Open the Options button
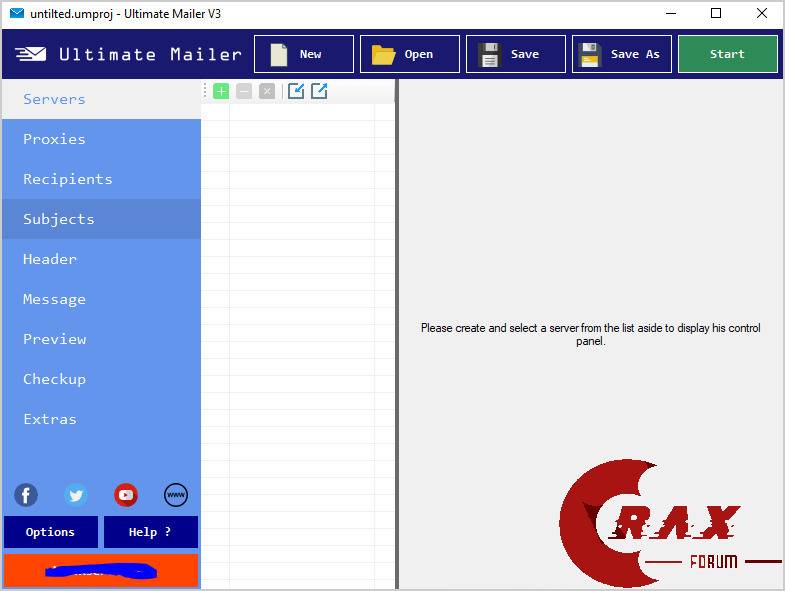Viewport: 785px width, 591px height. tap(51, 532)
